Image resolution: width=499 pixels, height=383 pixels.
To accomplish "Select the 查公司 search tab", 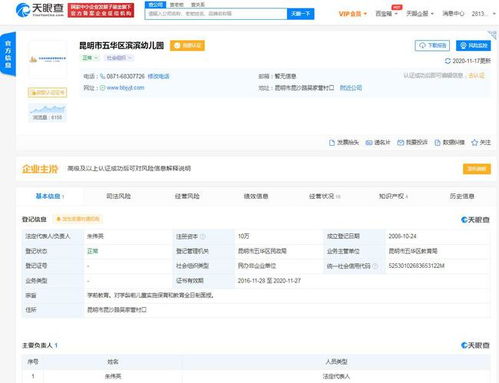I will pyautogui.click(x=155, y=5).
